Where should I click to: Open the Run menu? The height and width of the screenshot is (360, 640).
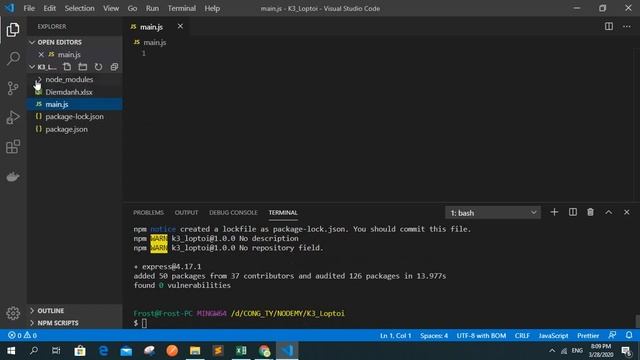click(152, 8)
